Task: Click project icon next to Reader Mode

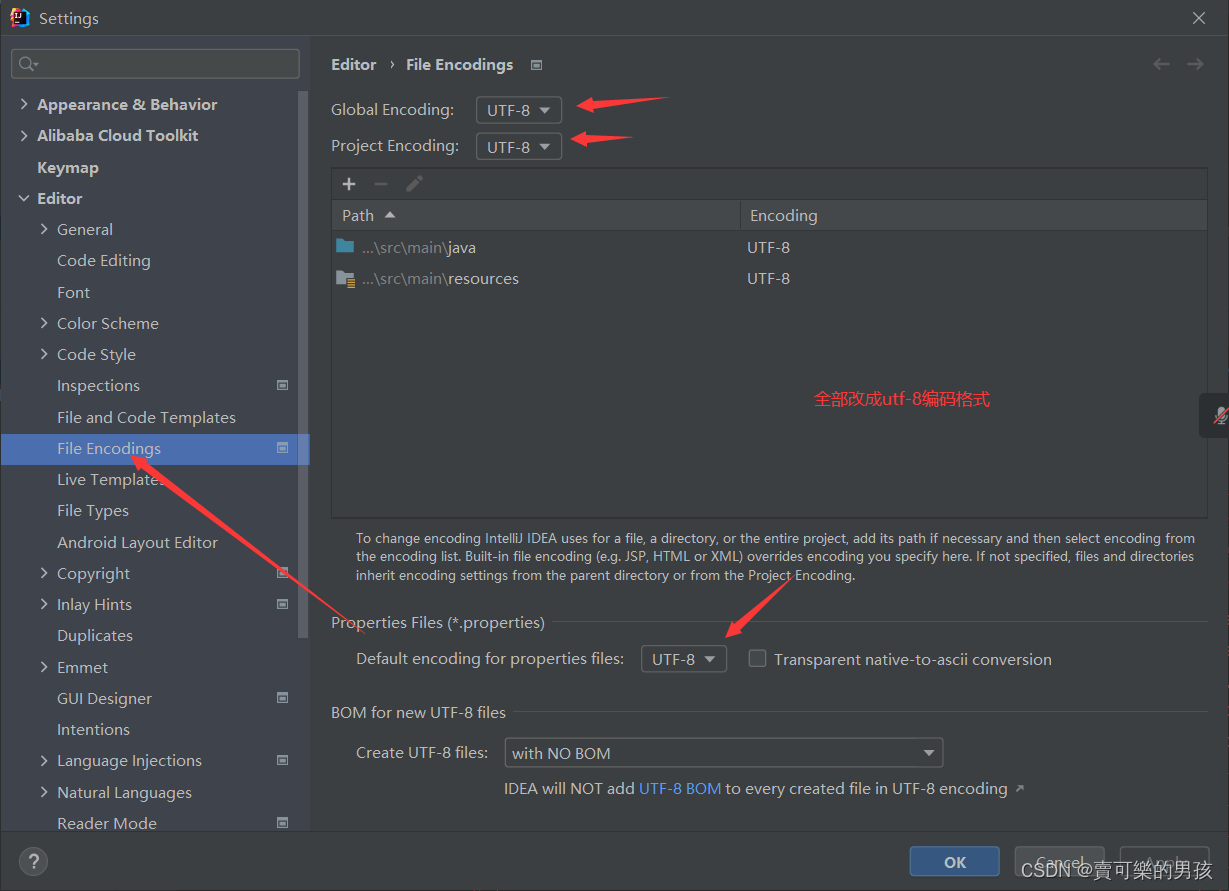Action: point(282,823)
